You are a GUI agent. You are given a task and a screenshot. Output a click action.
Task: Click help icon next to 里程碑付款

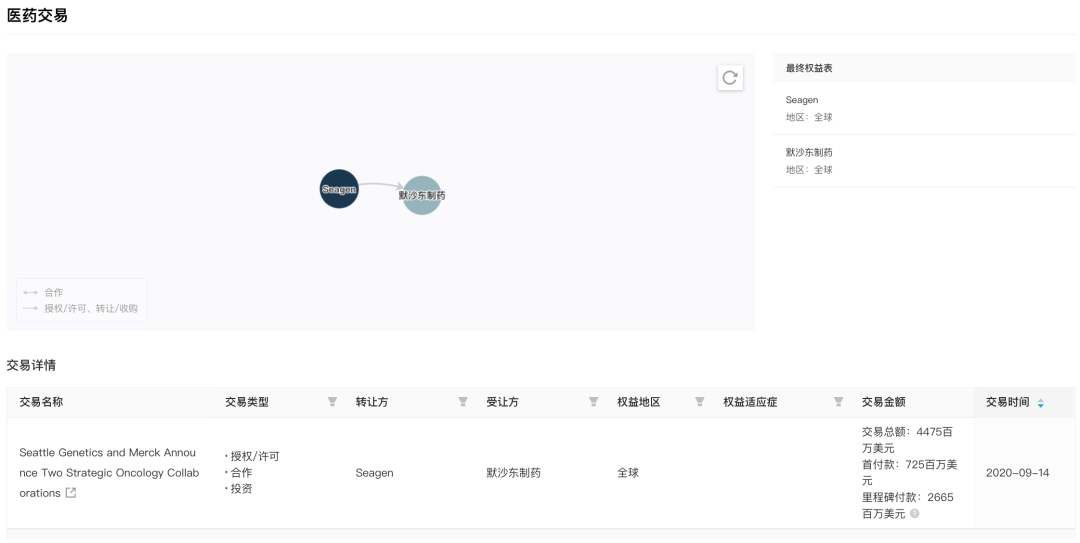[915, 513]
